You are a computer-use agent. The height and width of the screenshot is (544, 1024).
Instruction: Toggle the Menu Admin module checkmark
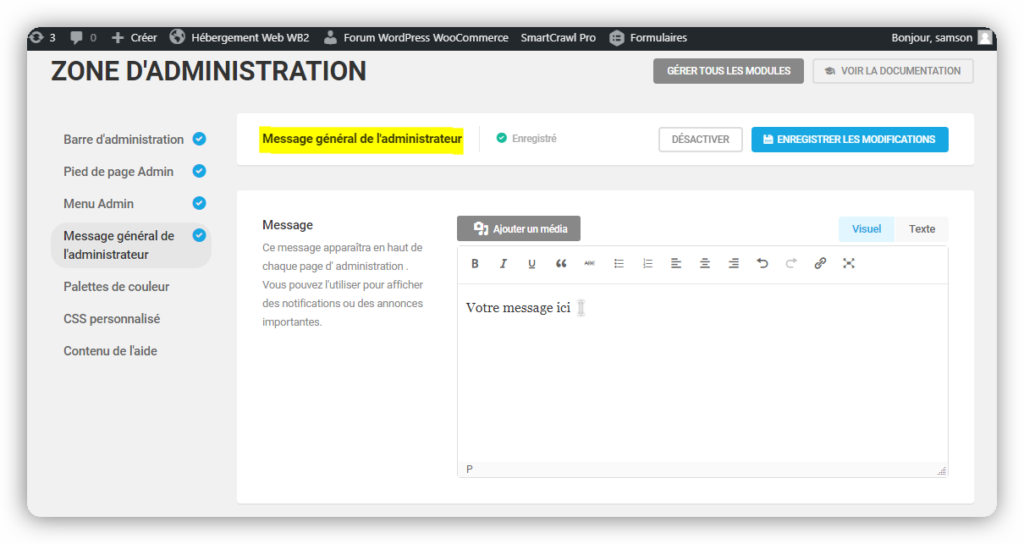[x=199, y=203]
